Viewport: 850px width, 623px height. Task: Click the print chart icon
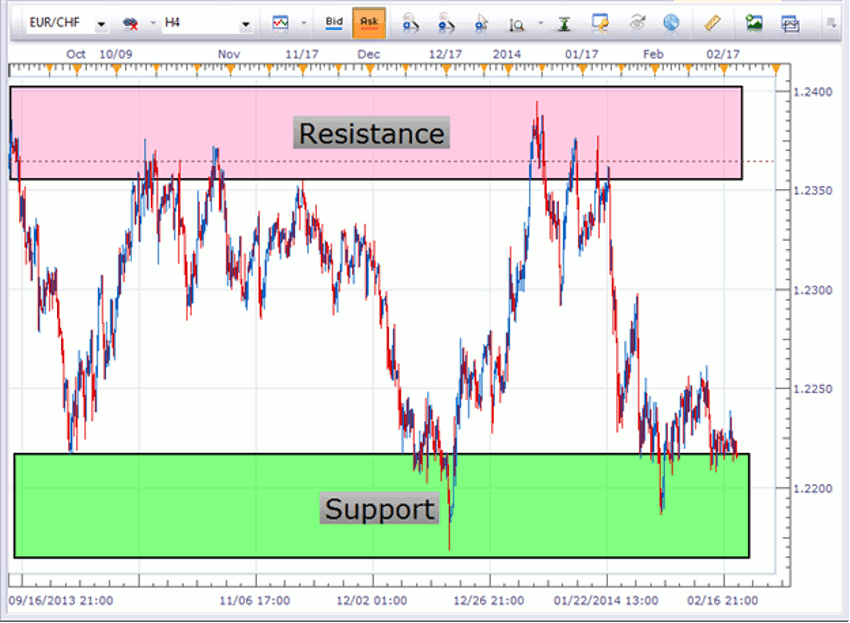pyautogui.click(x=790, y=24)
